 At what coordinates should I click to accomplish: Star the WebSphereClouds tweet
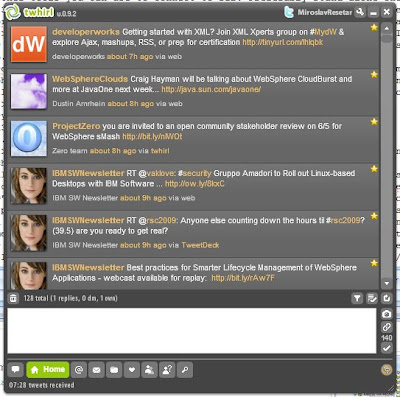coord(374,74)
